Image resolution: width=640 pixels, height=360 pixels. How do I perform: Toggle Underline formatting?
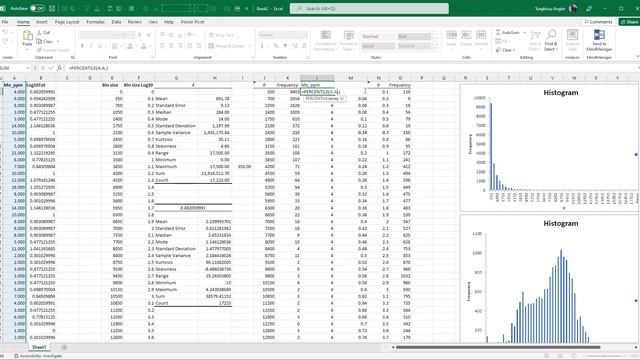(99, 46)
